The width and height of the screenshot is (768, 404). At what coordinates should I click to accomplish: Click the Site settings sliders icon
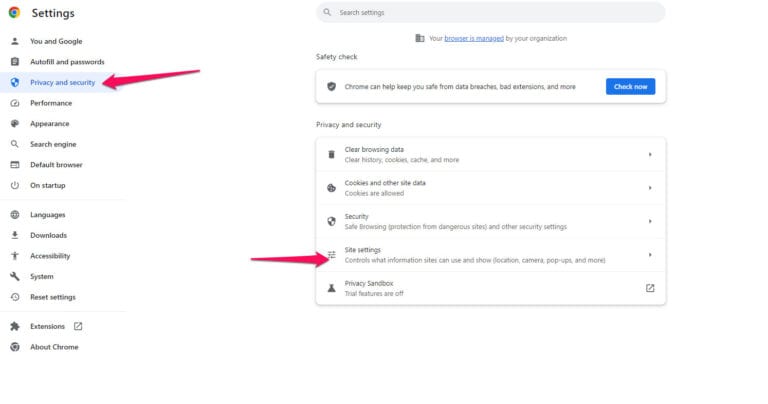pyautogui.click(x=332, y=255)
